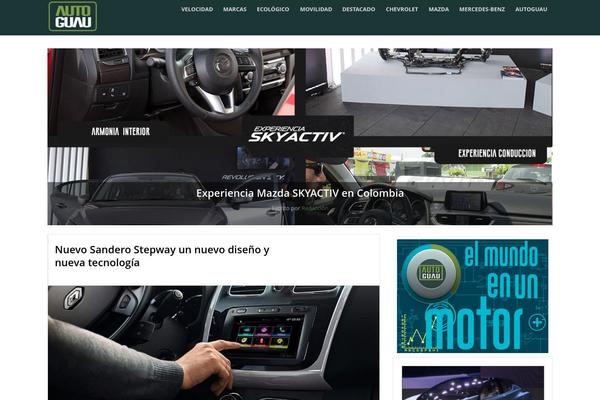Open the Sandero touchscreen dashboard image
This screenshot has width=600, height=400.
[x=214, y=343]
